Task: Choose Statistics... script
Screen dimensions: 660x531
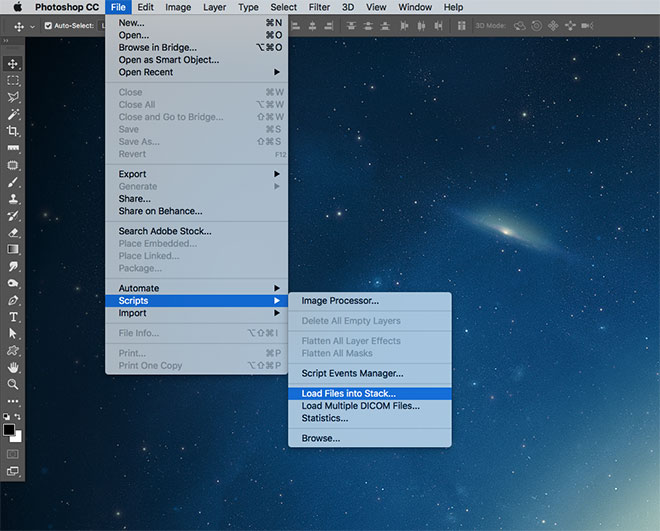Action: click(x=370, y=418)
